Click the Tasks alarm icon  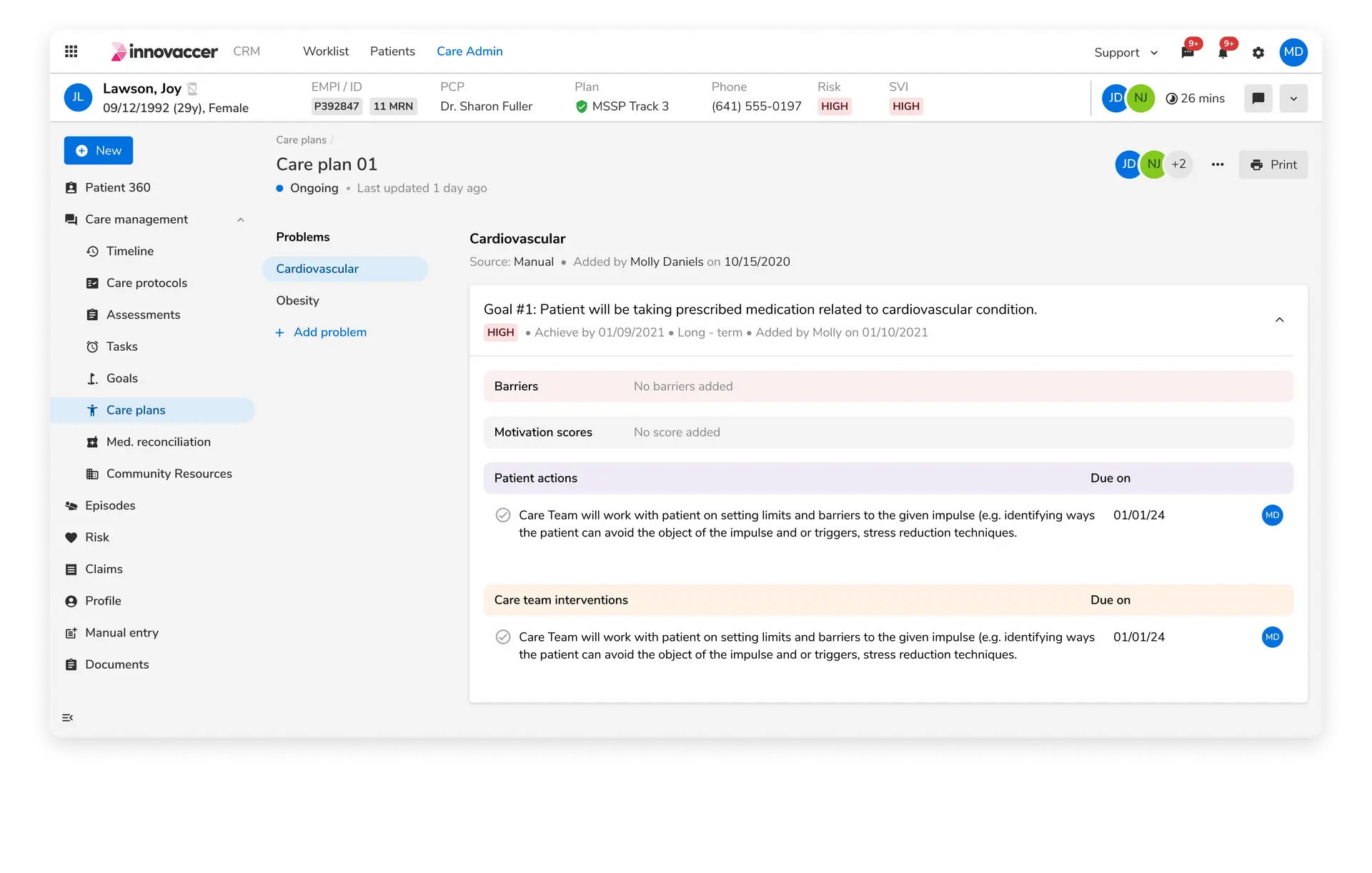[x=92, y=346]
